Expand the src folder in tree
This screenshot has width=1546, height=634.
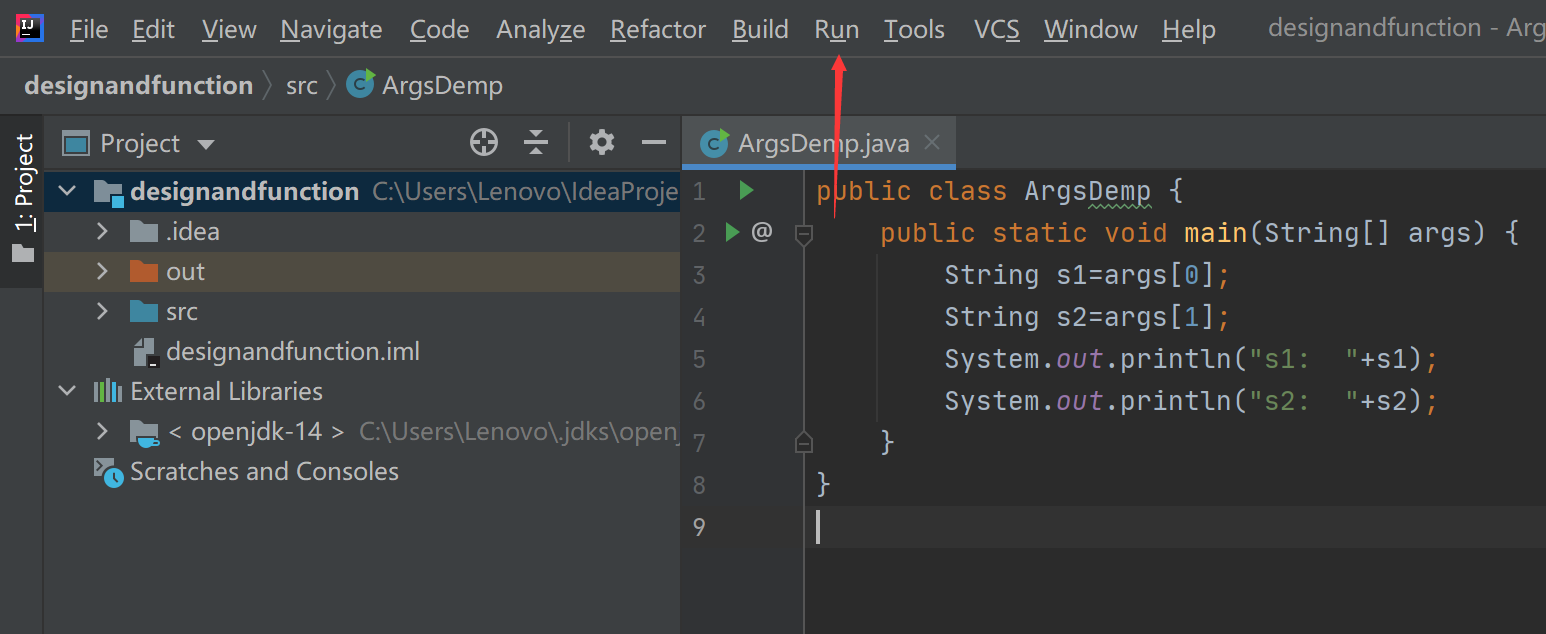(102, 312)
